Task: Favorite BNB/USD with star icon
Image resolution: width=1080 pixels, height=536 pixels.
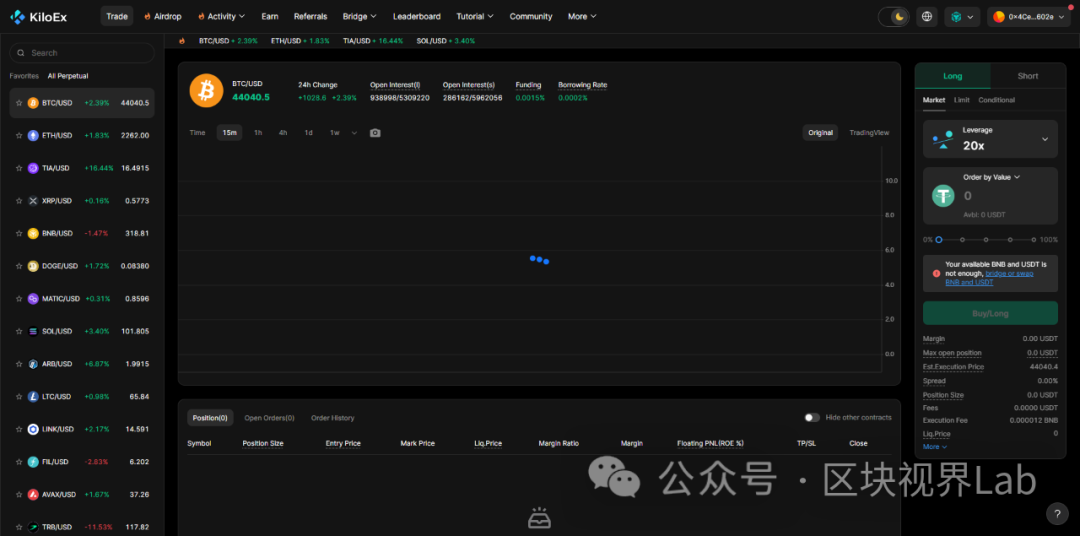Action: point(19,234)
